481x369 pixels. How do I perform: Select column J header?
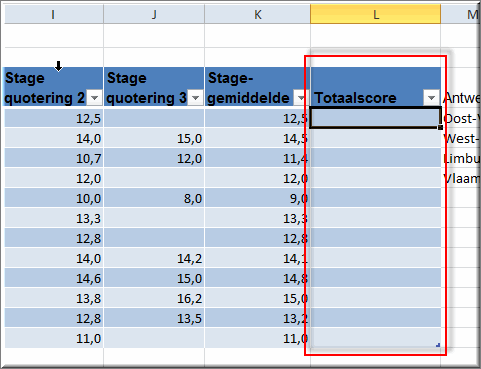point(154,14)
